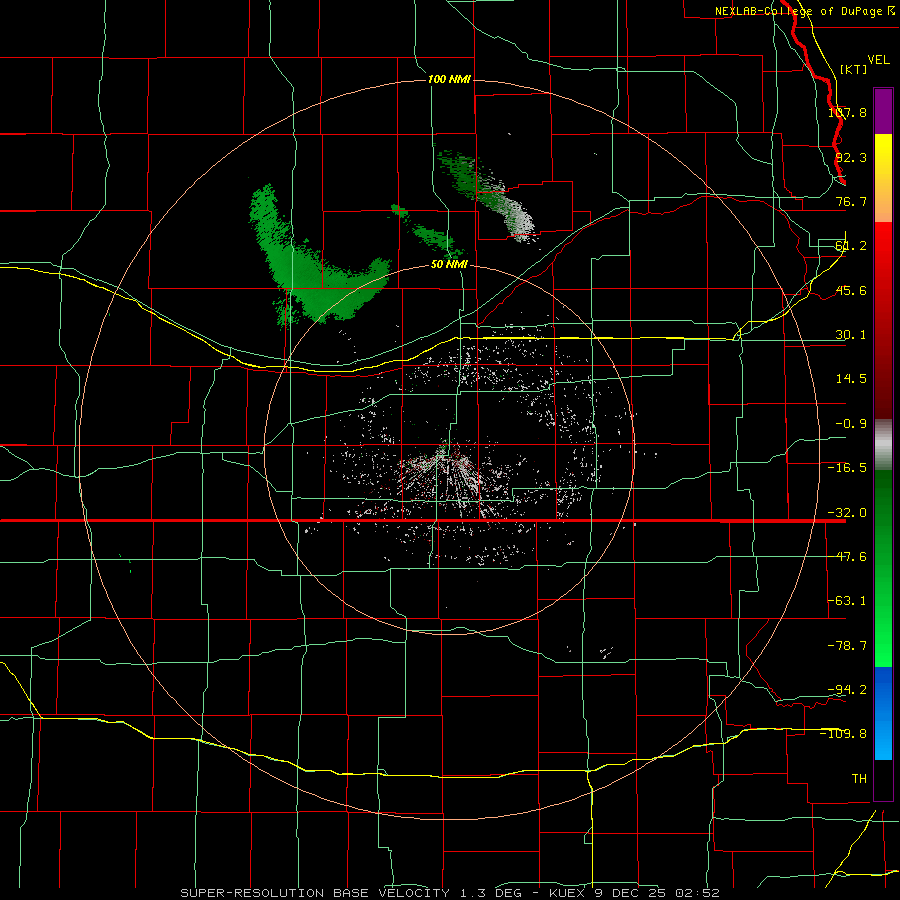This screenshot has width=900, height=900.
Task: Click the purple top segment of color bar
Action: [x=883, y=111]
